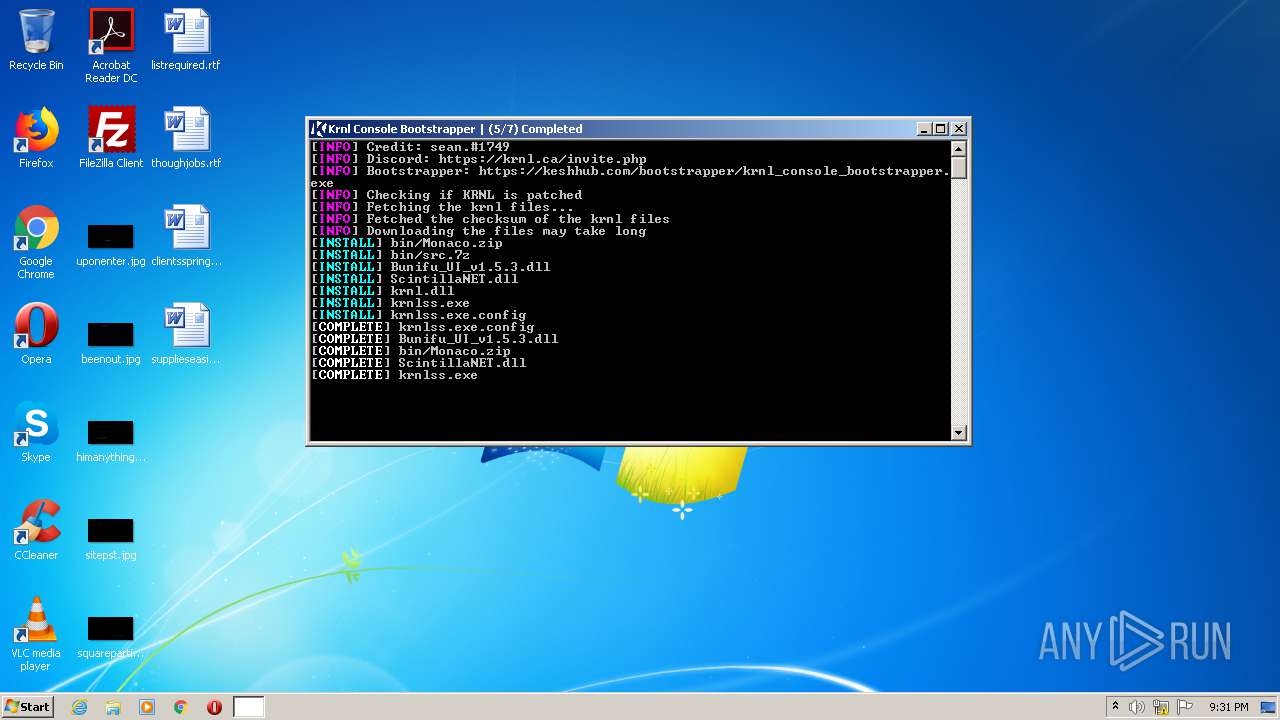Click console scrollbar down arrow
1280x720 pixels.
[958, 433]
